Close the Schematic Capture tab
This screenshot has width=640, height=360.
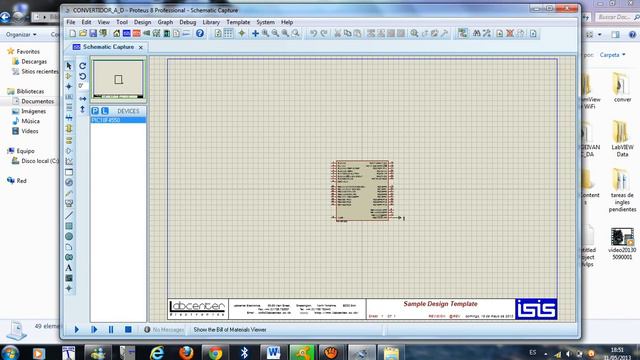[141, 48]
